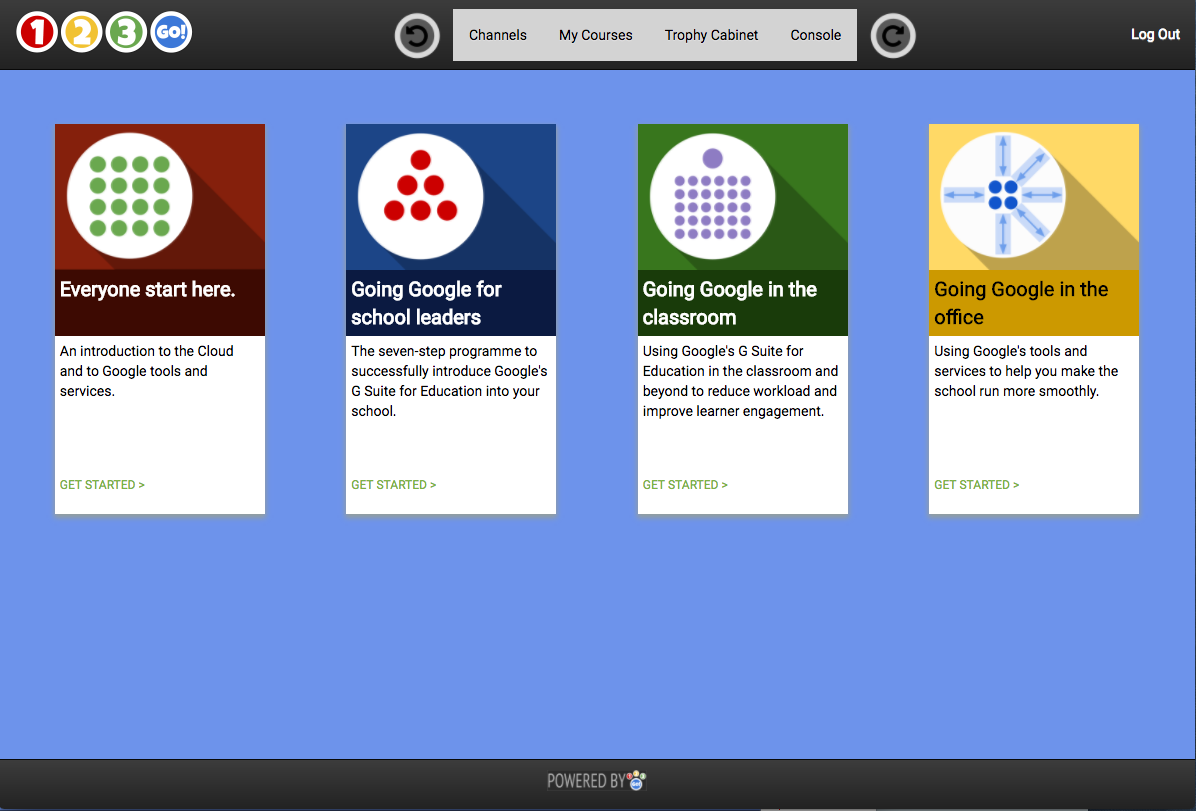This screenshot has height=811, width=1196.
Task: Click GET STARTED on school leaders card
Action: click(394, 484)
